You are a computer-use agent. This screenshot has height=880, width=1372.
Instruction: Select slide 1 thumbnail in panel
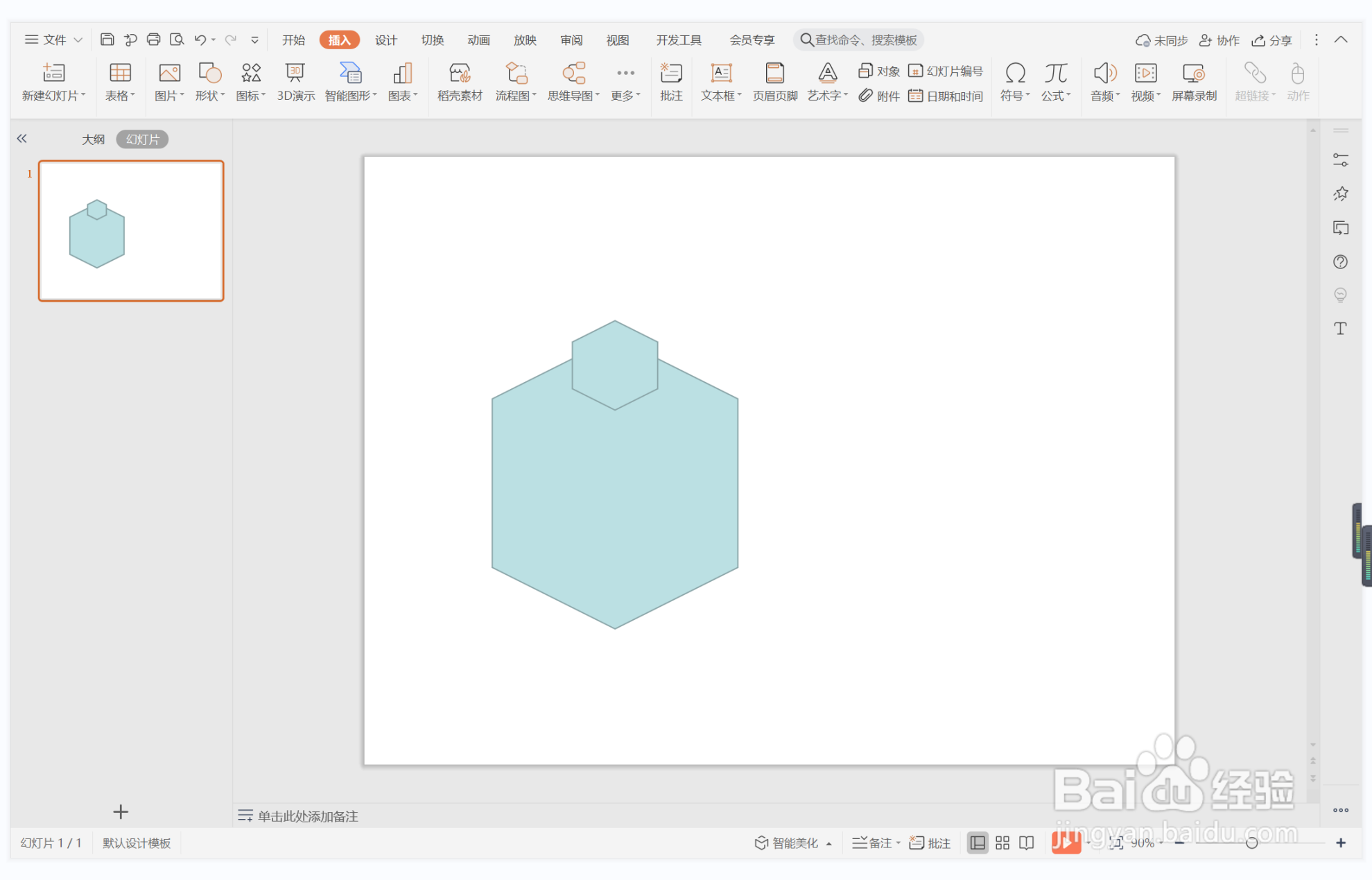click(x=131, y=231)
